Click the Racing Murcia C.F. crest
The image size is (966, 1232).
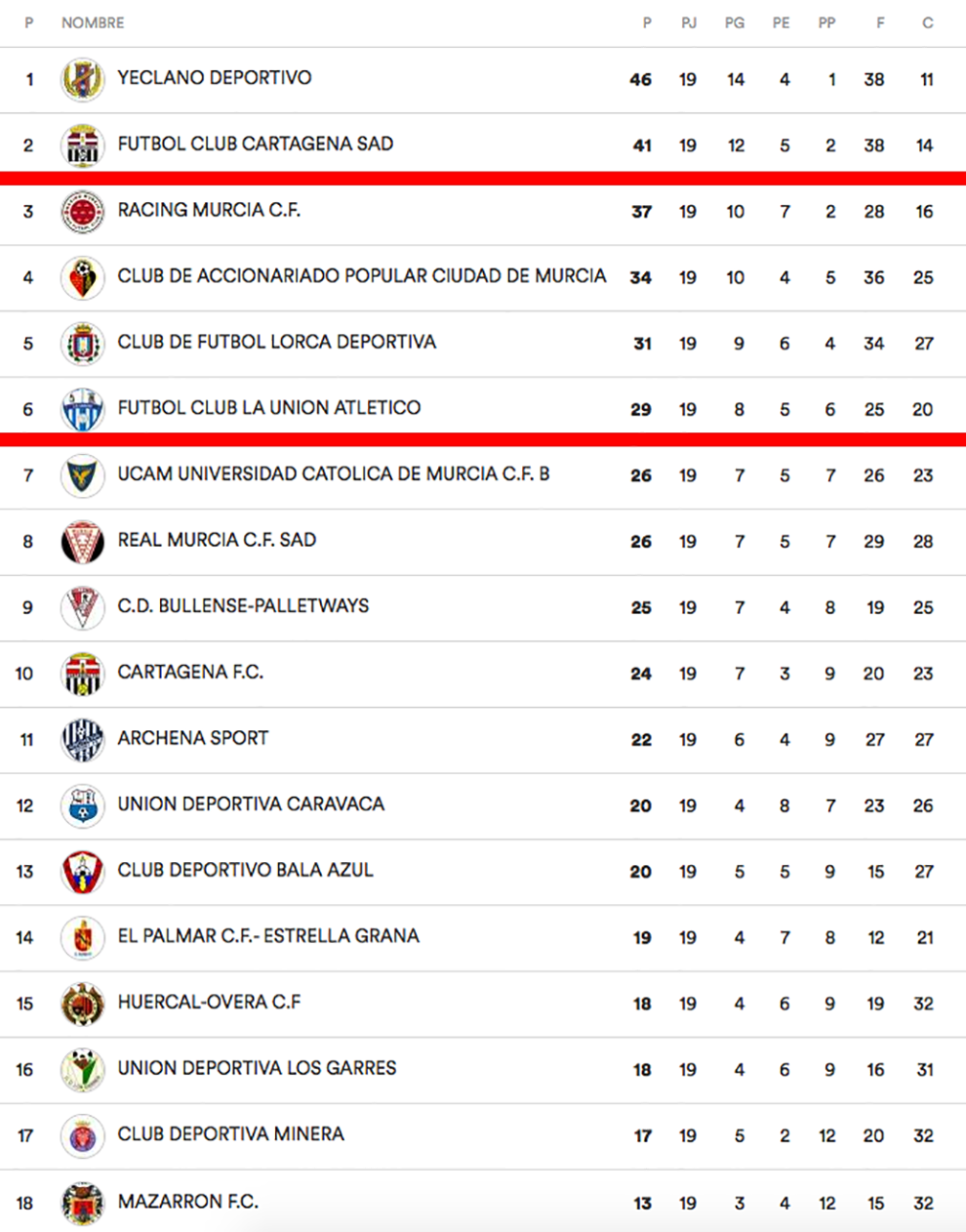click(83, 212)
